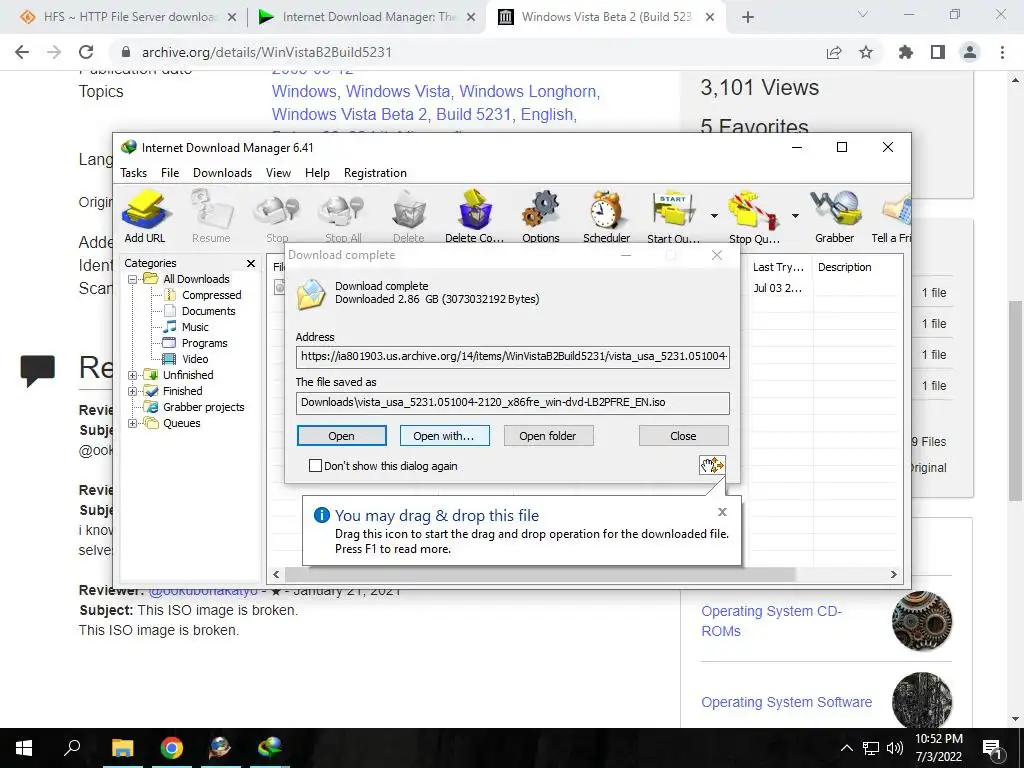Open Chrome three-dot menu
Screen dimensions: 1024x768
point(1002,52)
